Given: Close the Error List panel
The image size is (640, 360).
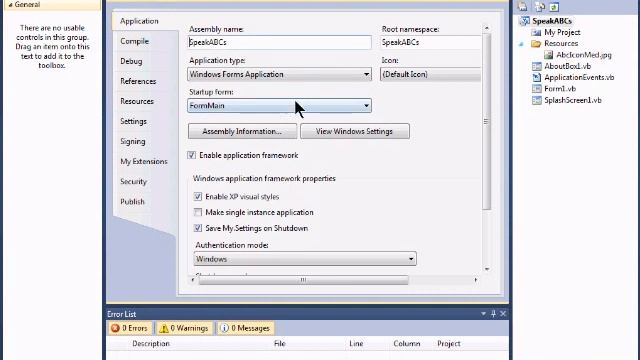Looking at the screenshot, I should pyautogui.click(x=503, y=313).
